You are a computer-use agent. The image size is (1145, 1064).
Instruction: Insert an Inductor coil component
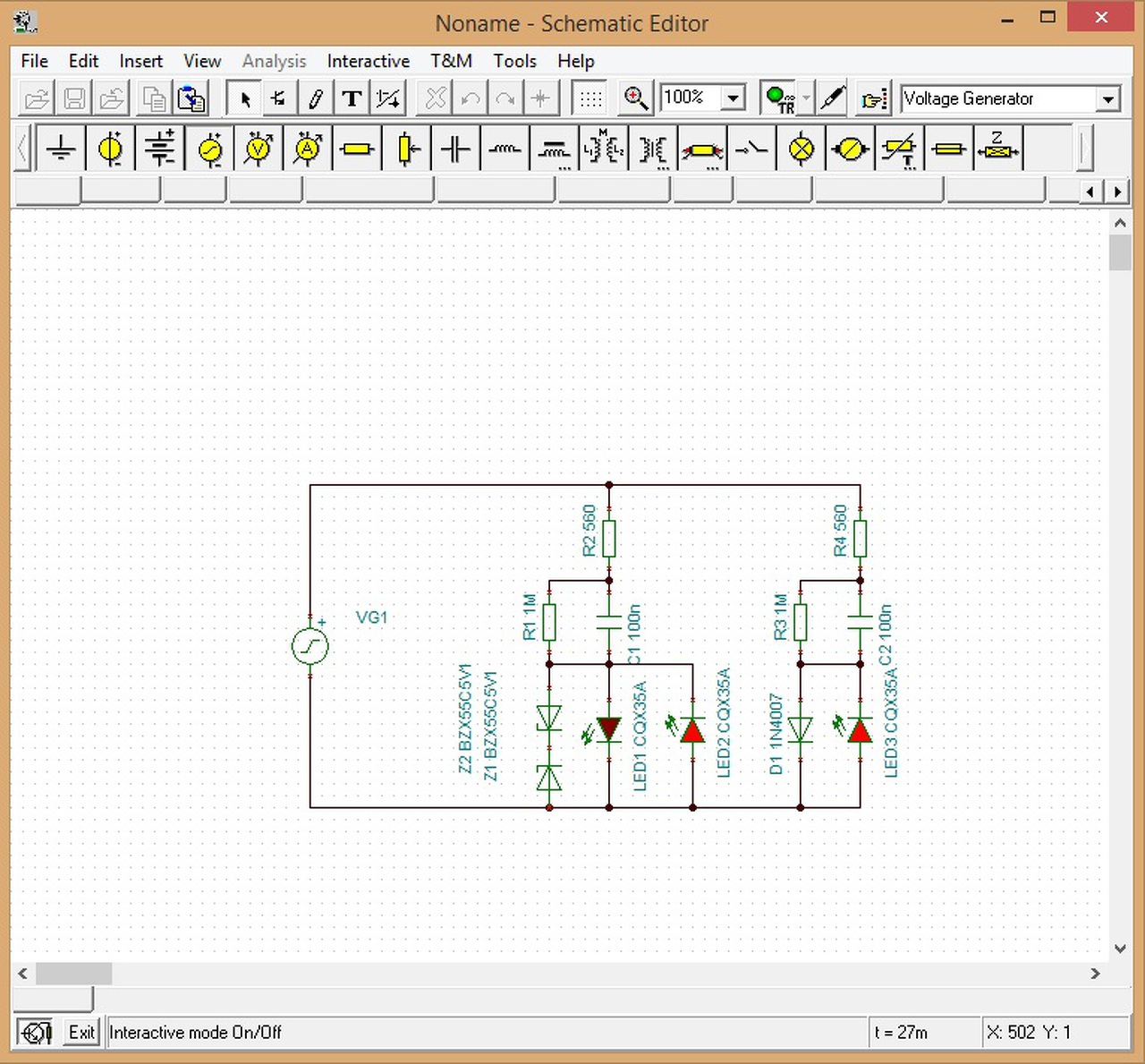(505, 149)
